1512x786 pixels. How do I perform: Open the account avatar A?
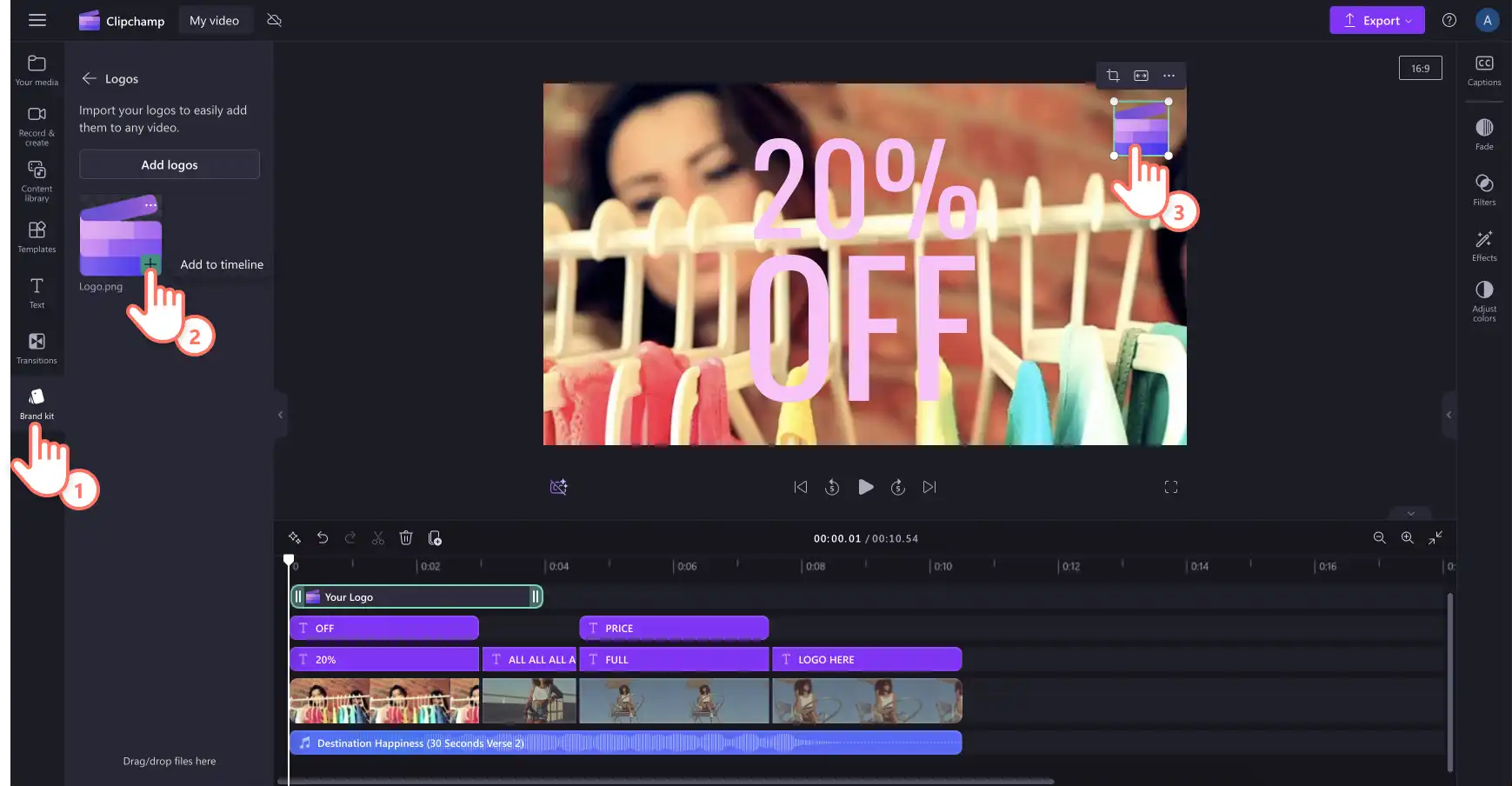(x=1487, y=20)
